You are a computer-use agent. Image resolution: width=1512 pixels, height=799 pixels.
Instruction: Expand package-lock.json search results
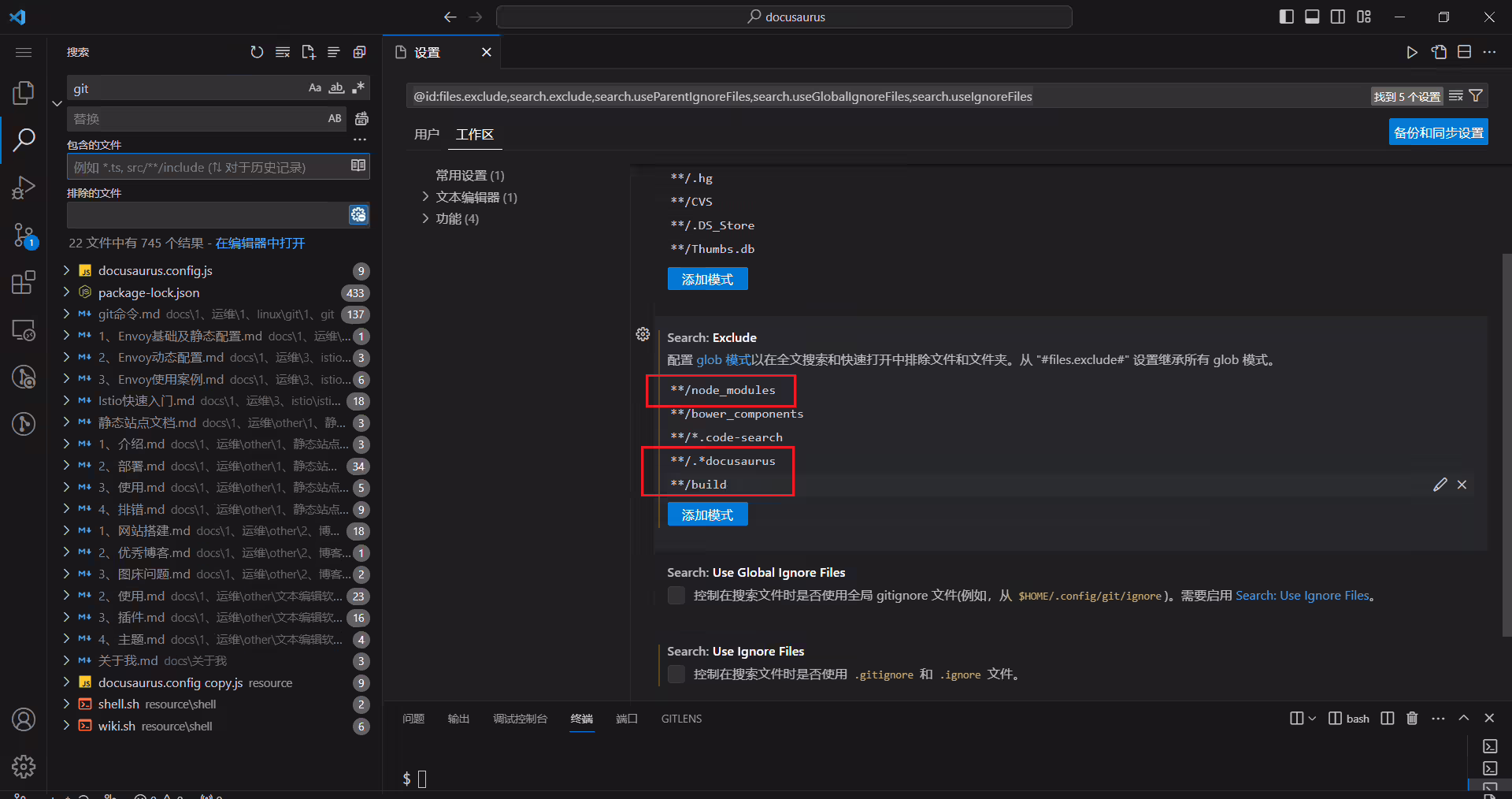tap(66, 292)
